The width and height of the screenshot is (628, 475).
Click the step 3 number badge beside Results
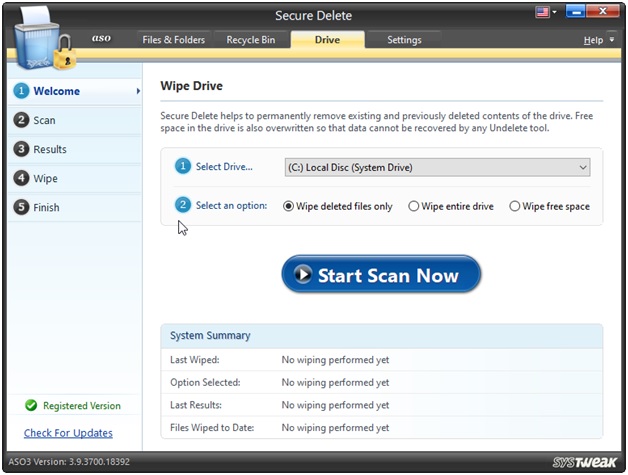coord(21,149)
